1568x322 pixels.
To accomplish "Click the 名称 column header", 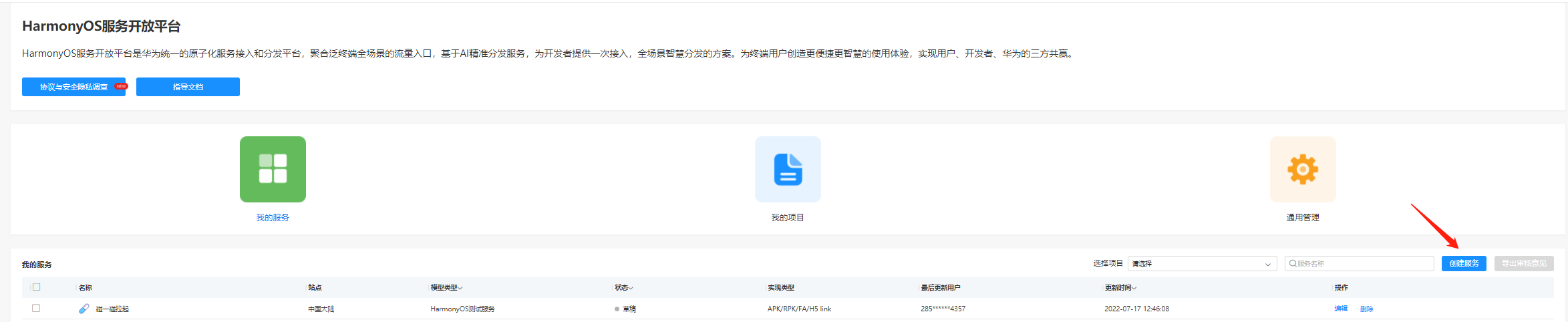I will pos(86,288).
